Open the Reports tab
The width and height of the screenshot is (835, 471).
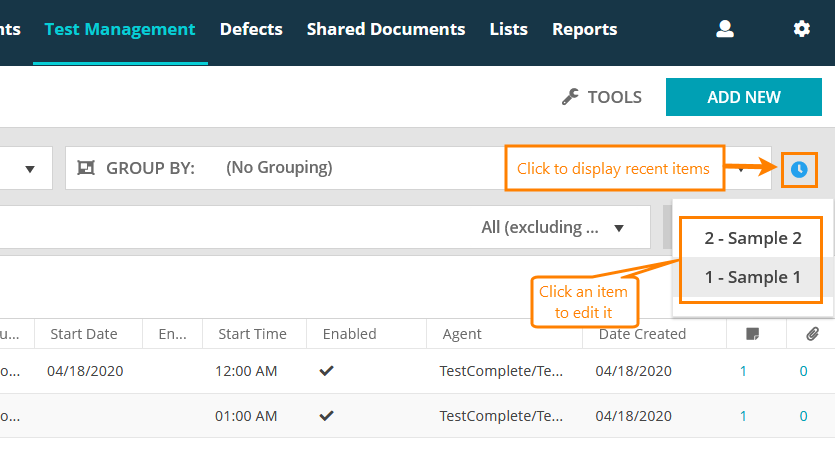(584, 29)
